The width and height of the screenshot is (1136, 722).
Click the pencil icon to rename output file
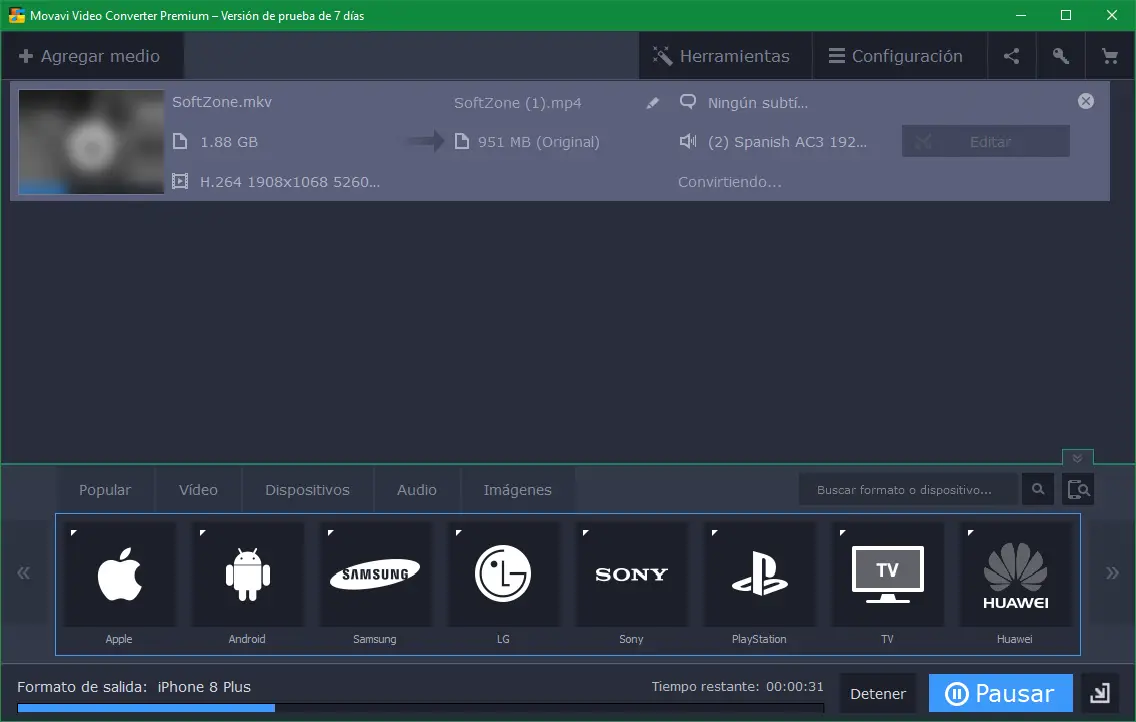tap(653, 103)
